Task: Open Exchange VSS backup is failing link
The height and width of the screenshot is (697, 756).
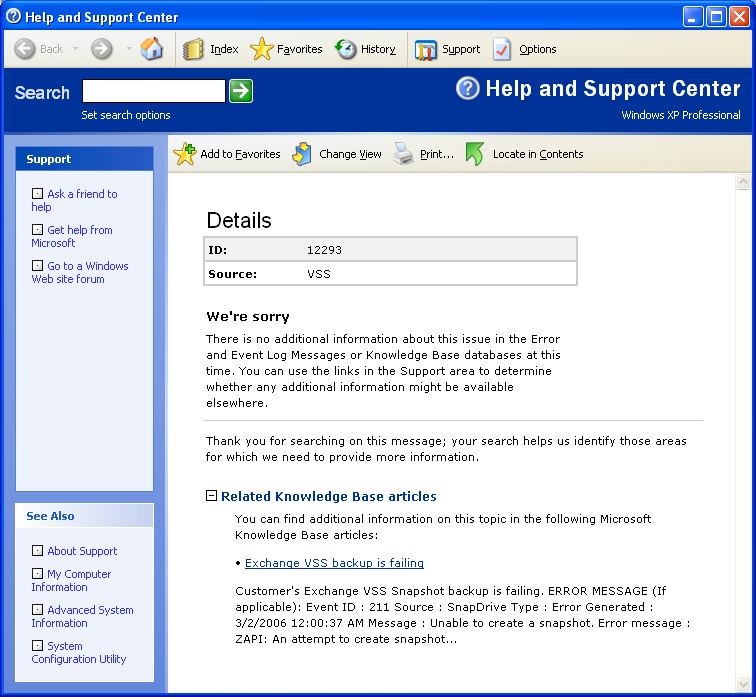Action: pyautogui.click(x=334, y=563)
